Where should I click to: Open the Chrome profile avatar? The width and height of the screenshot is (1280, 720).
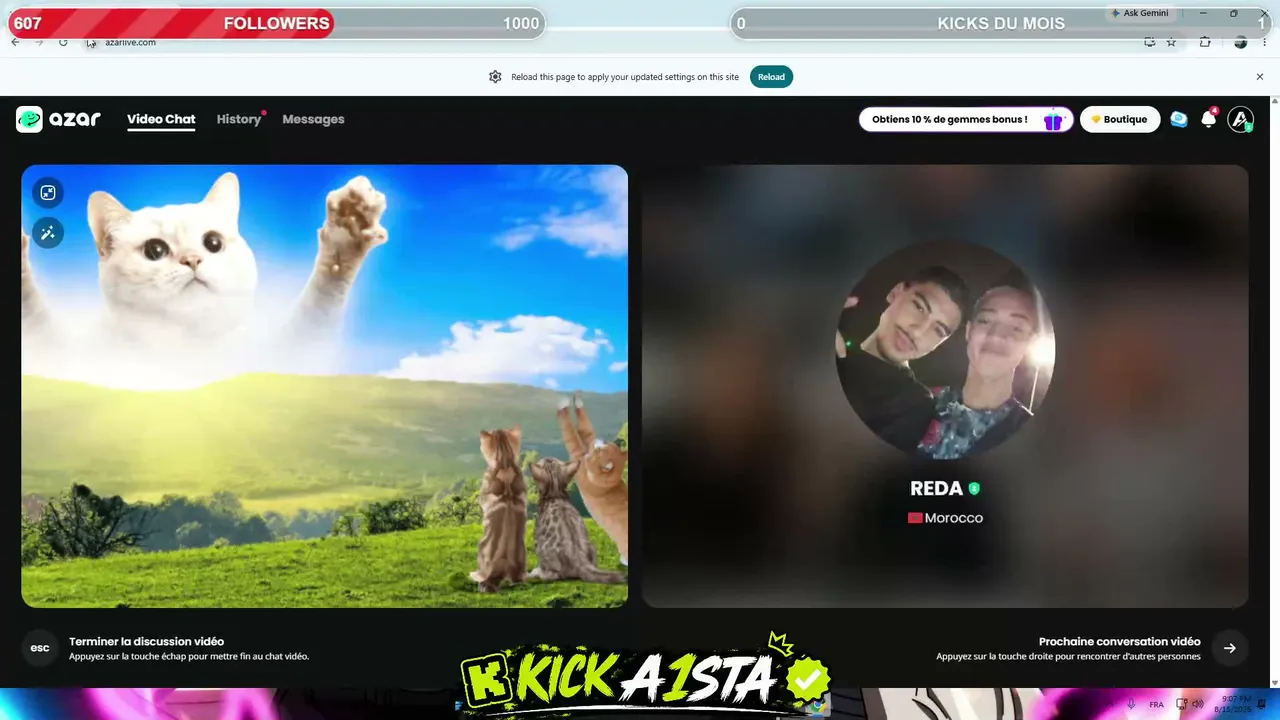click(x=1241, y=42)
